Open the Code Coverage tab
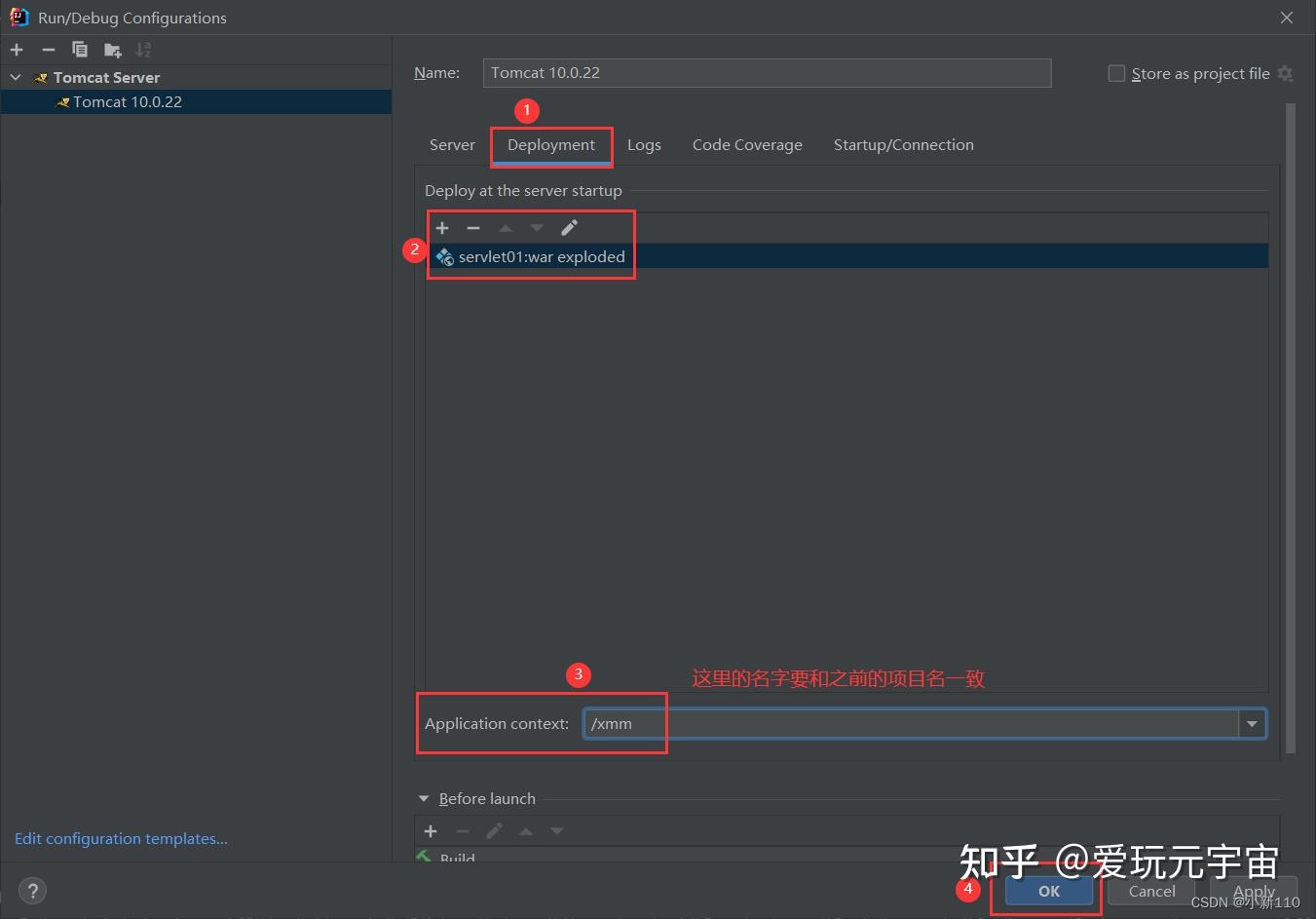The height and width of the screenshot is (919, 1316). pos(746,144)
